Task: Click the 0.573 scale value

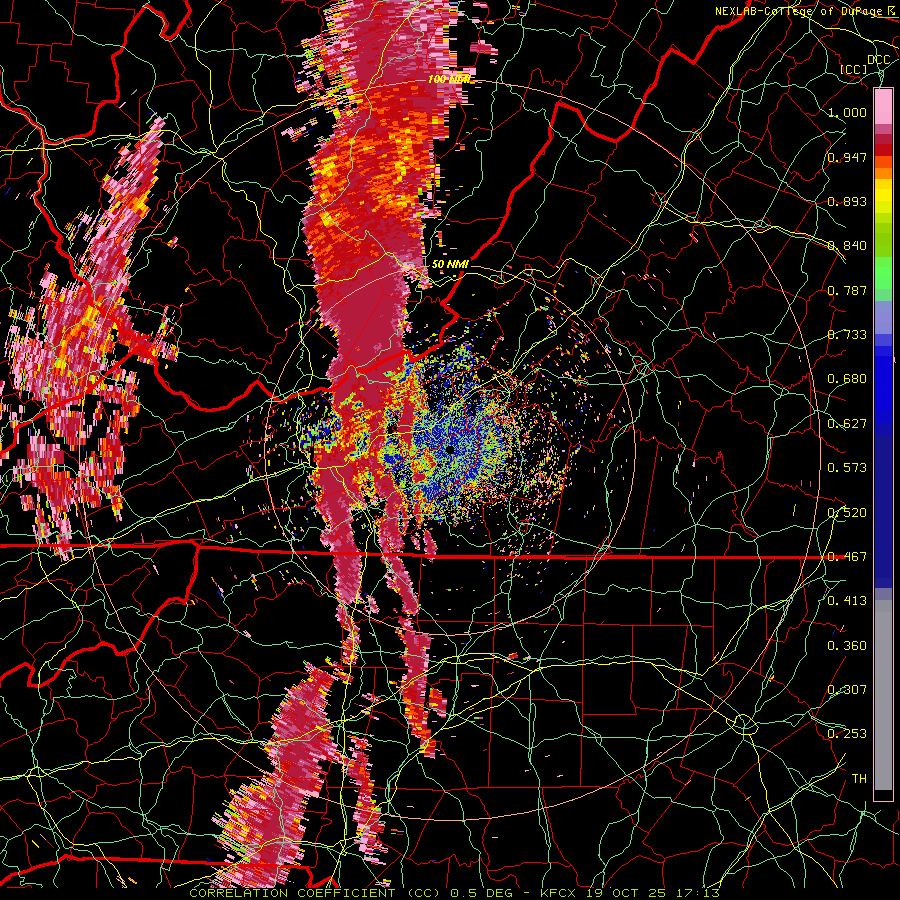Action: coord(847,468)
